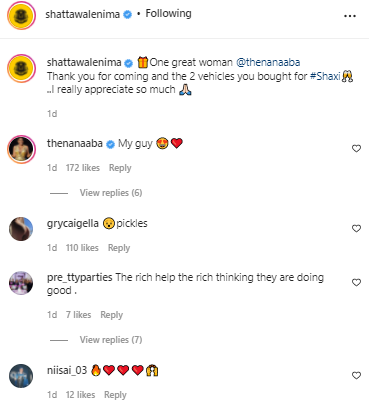Viewport: 369px width, 401px height.
Task: Expand View replies (6) under thenanaaba
Action: [x=111, y=193]
